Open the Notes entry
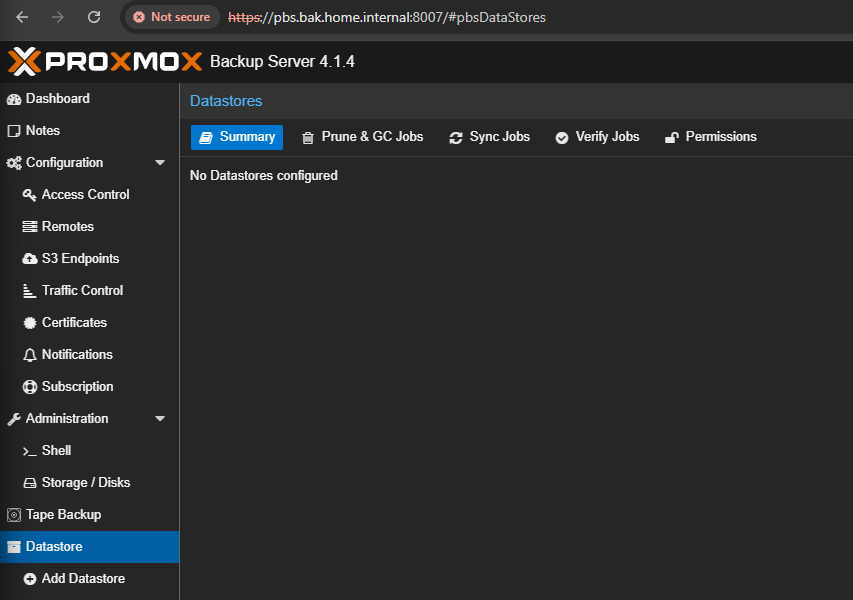This screenshot has width=853, height=600. (x=43, y=131)
